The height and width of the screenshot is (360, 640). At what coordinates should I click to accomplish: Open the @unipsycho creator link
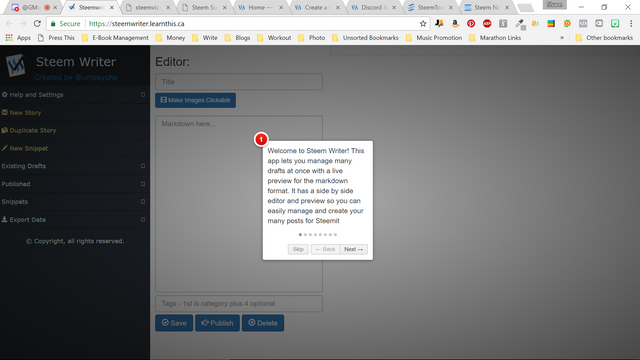pyautogui.click(x=96, y=78)
